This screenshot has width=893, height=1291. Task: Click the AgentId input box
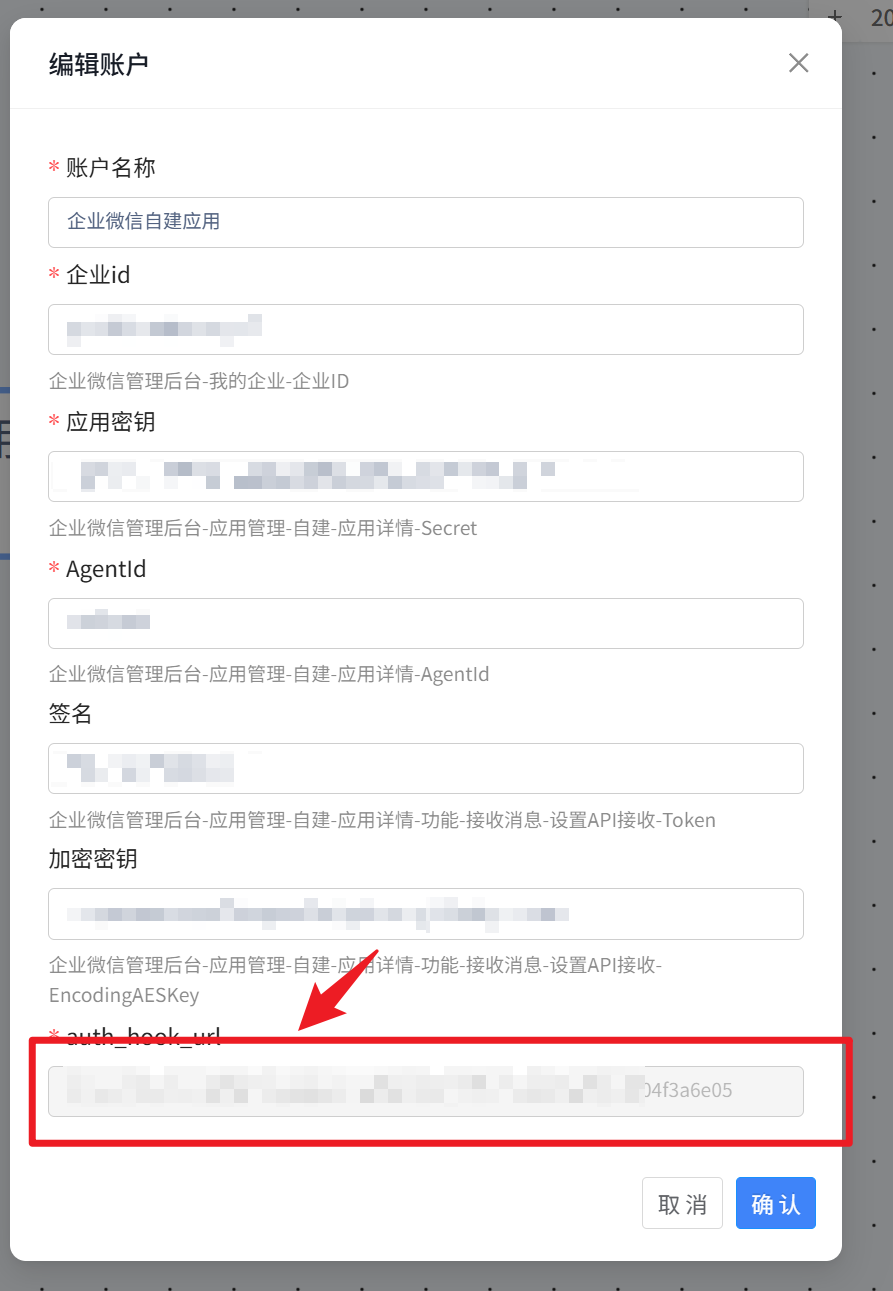[426, 623]
